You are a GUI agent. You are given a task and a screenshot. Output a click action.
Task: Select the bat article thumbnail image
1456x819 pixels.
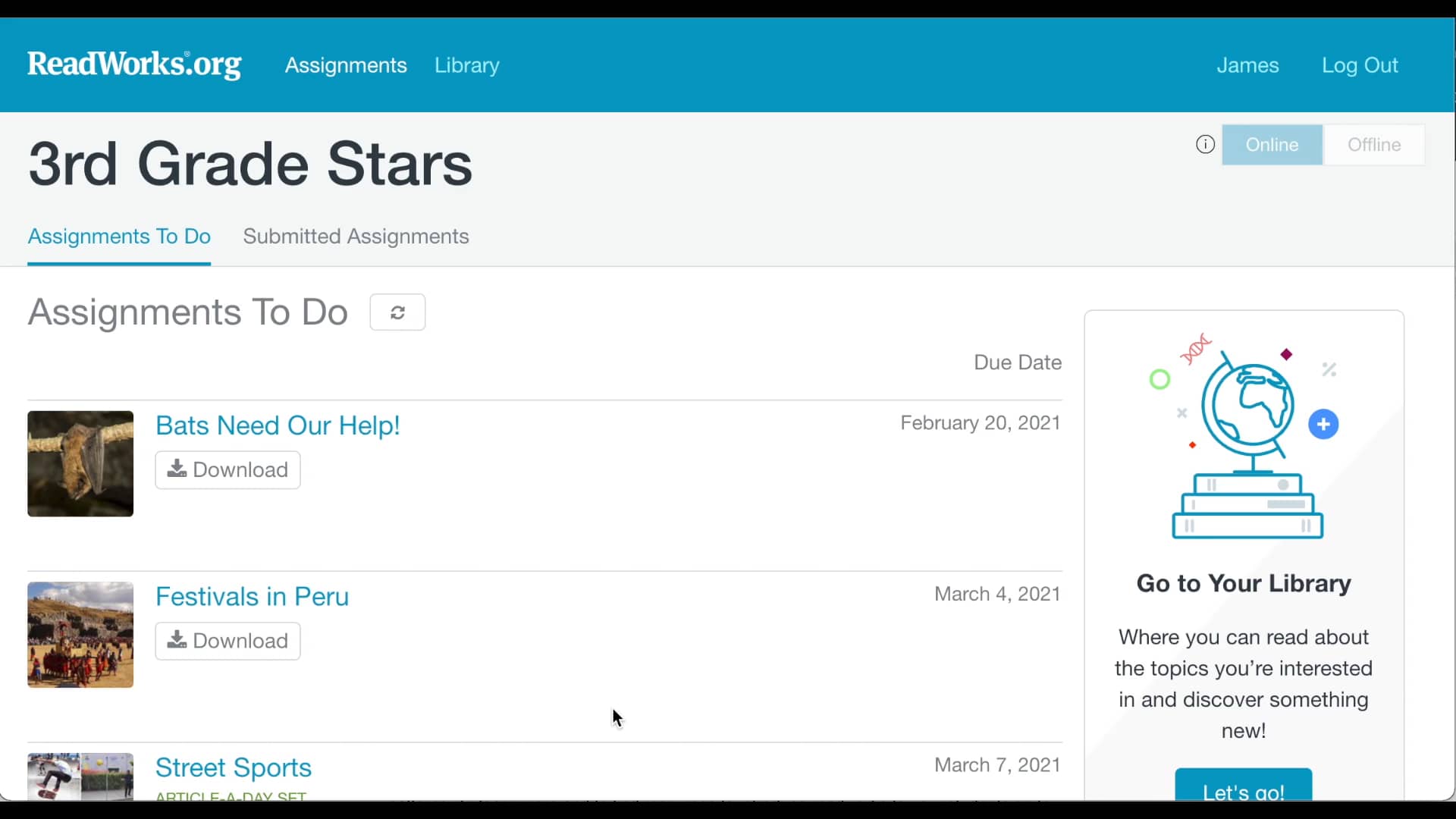(x=80, y=463)
